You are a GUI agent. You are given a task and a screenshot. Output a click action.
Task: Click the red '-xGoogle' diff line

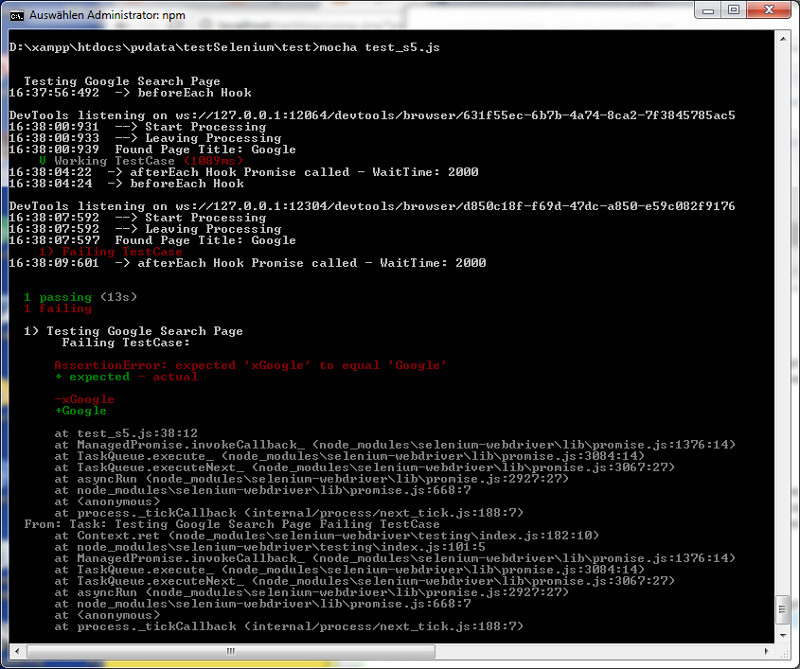(85, 399)
